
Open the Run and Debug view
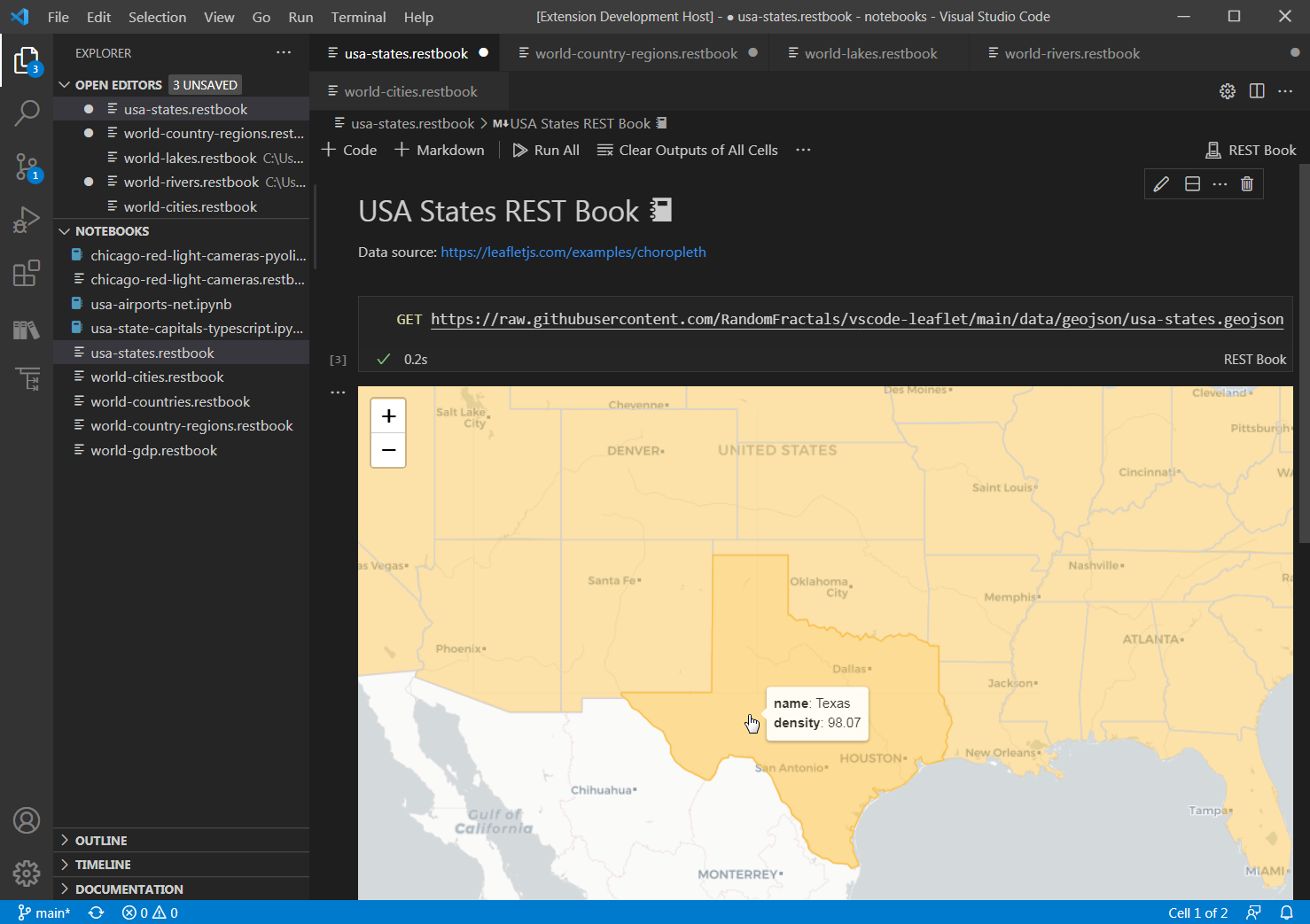click(27, 219)
